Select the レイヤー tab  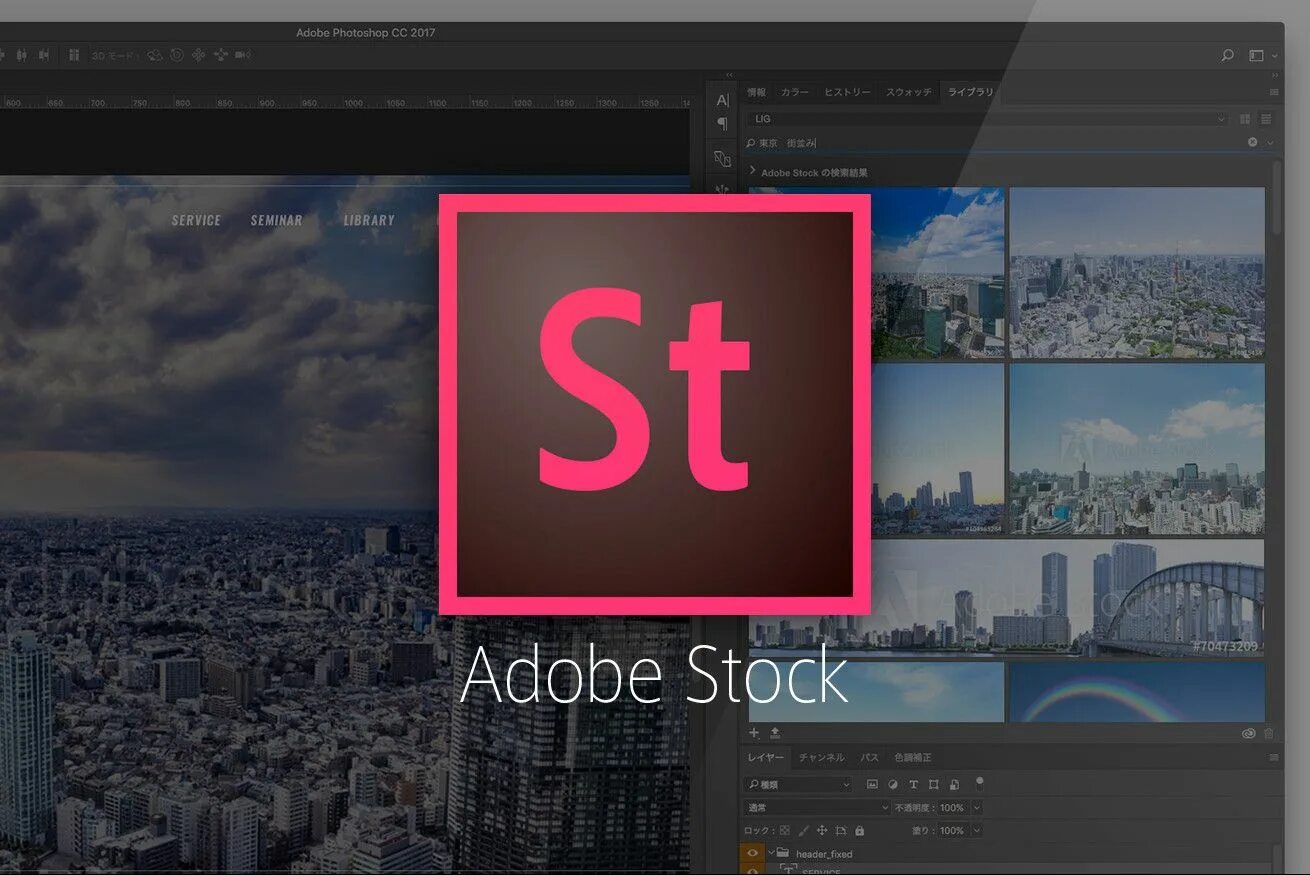tap(766, 758)
